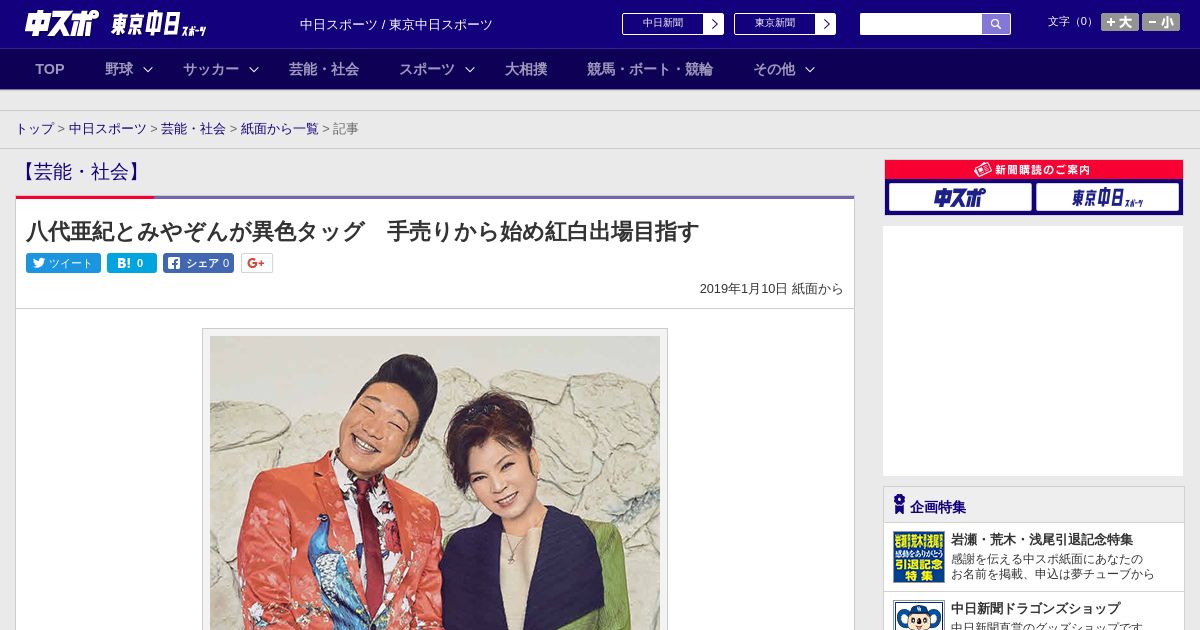Expand the その他 dropdown menu
The width and height of the screenshot is (1200, 630).
pos(784,69)
